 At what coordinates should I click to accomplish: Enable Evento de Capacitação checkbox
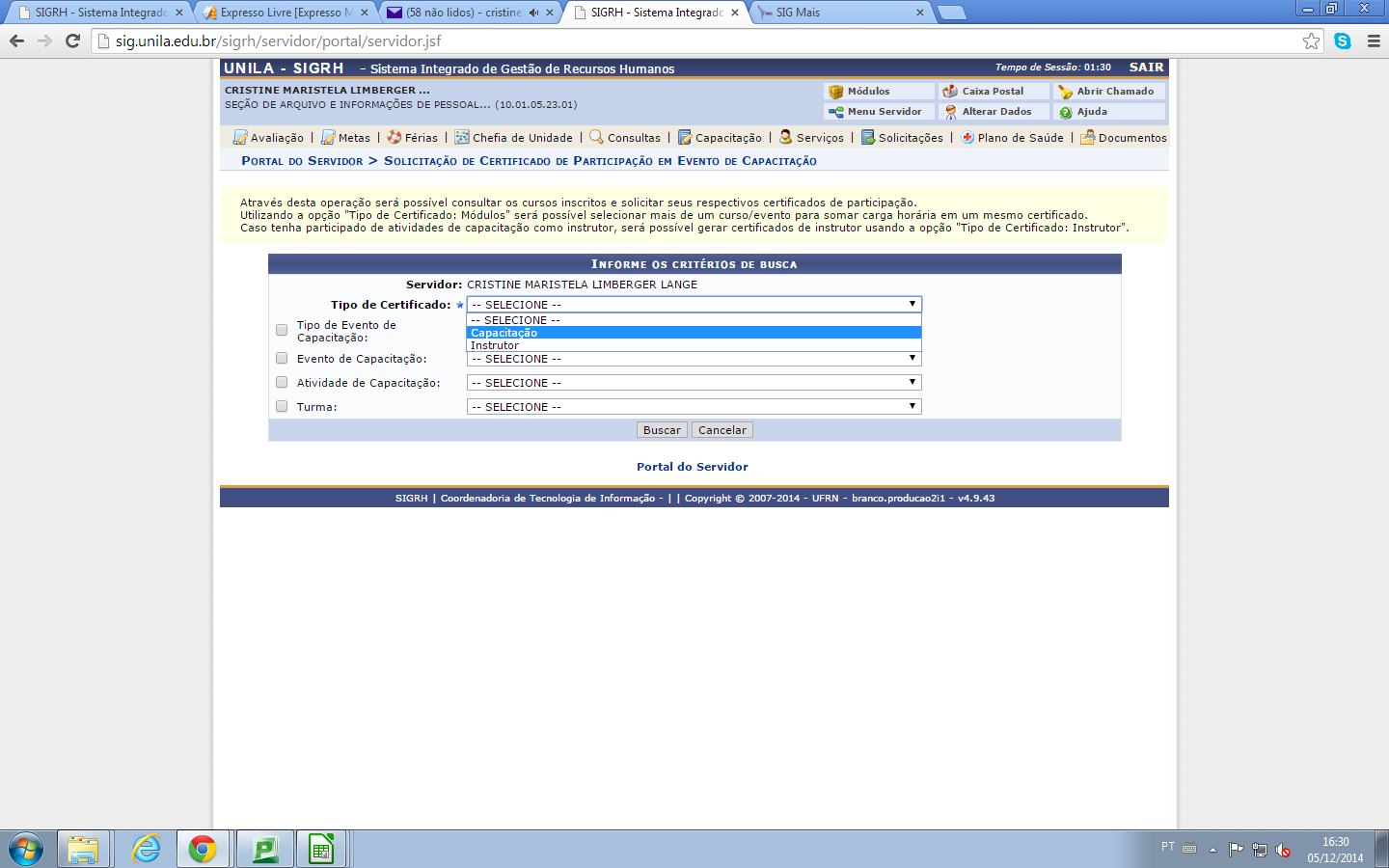point(282,358)
